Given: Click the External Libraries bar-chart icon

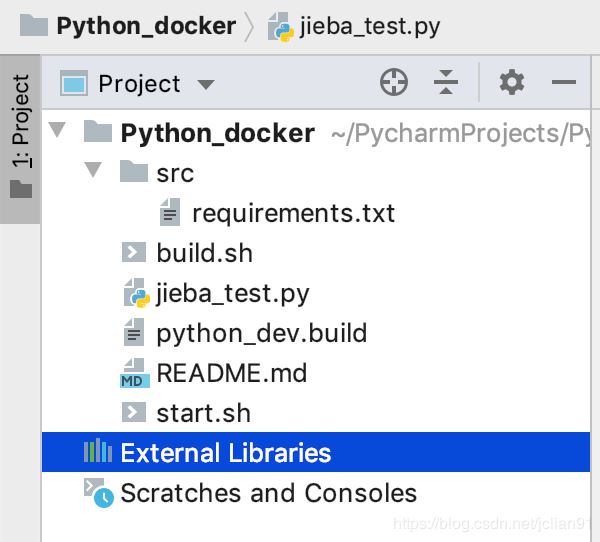Looking at the screenshot, I should click(98, 453).
